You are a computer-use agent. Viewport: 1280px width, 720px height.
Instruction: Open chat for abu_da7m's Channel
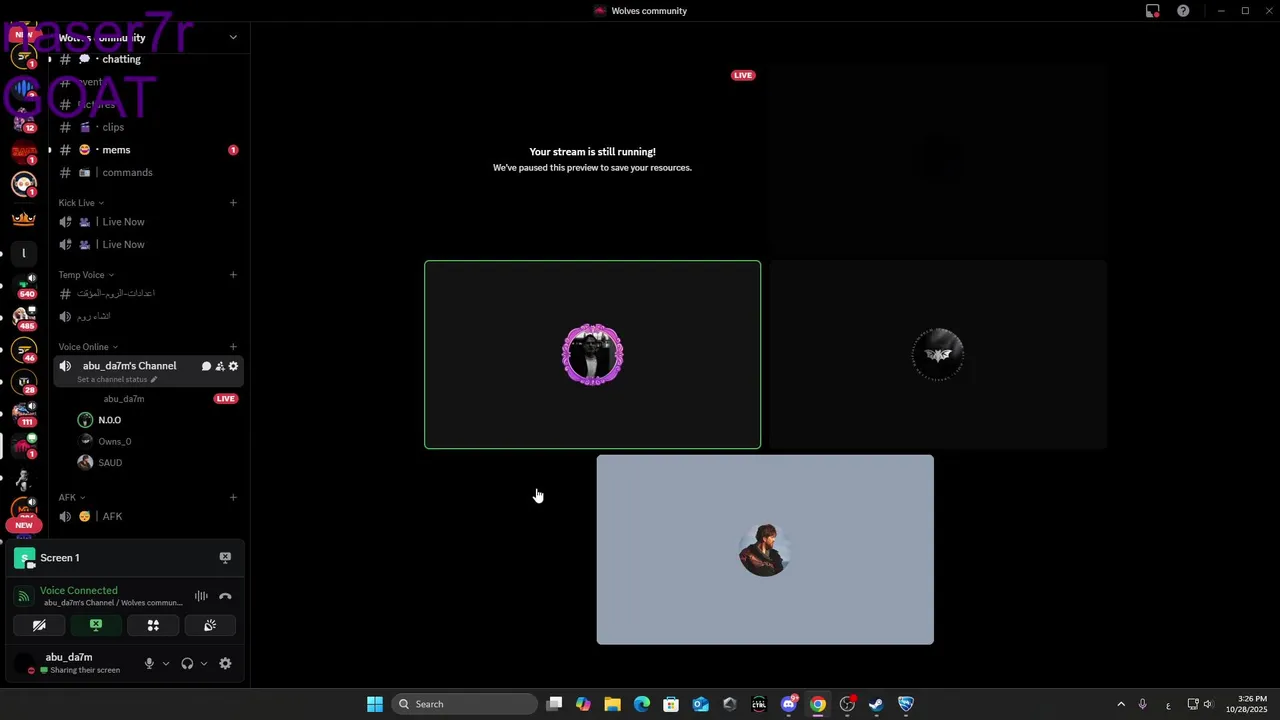coord(206,366)
